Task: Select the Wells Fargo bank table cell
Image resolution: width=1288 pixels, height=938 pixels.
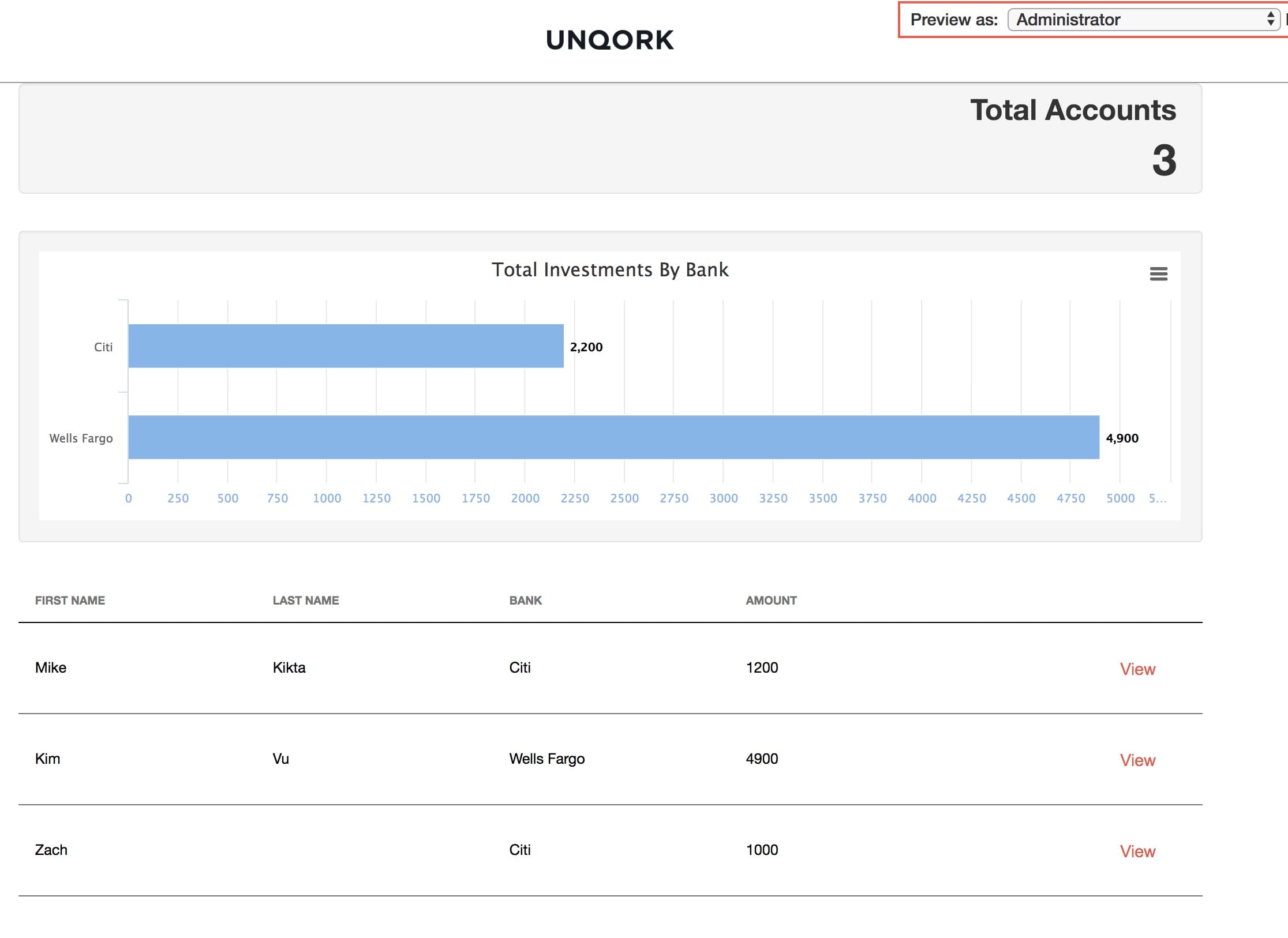Action: coord(546,759)
